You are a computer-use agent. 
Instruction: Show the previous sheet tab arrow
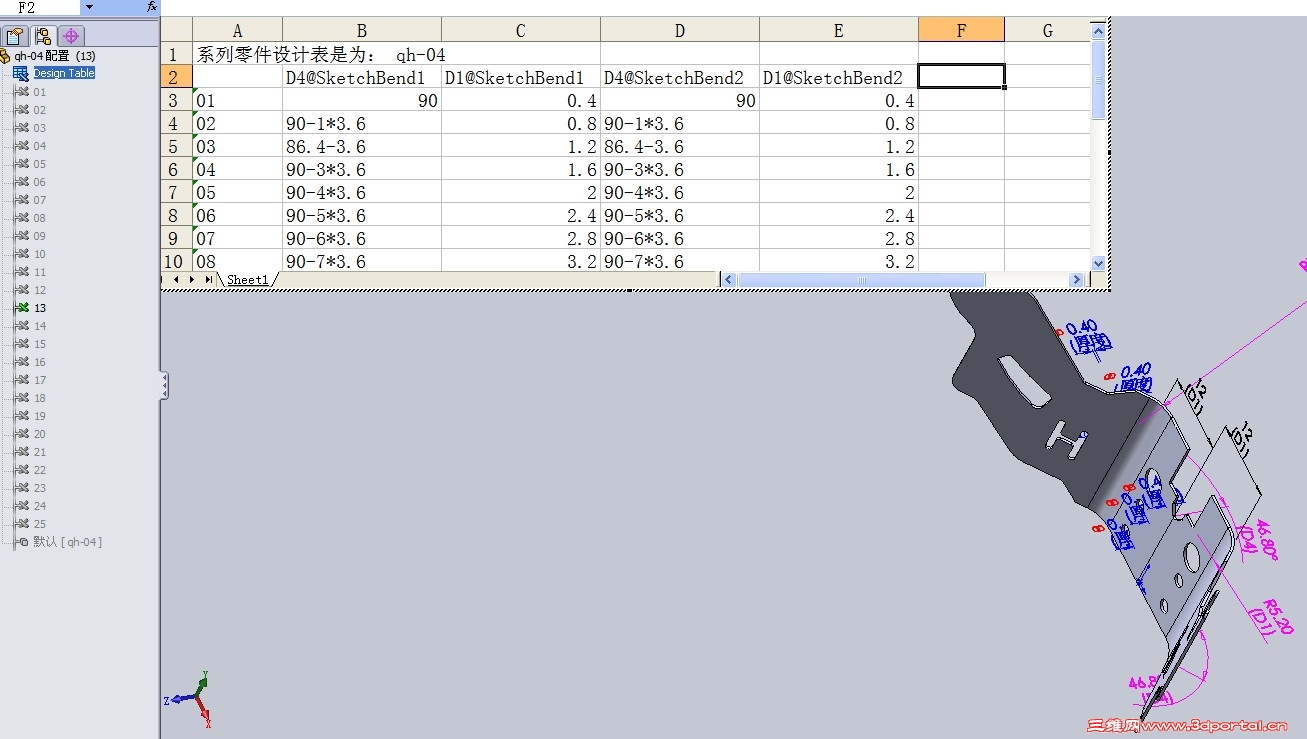tap(178, 280)
